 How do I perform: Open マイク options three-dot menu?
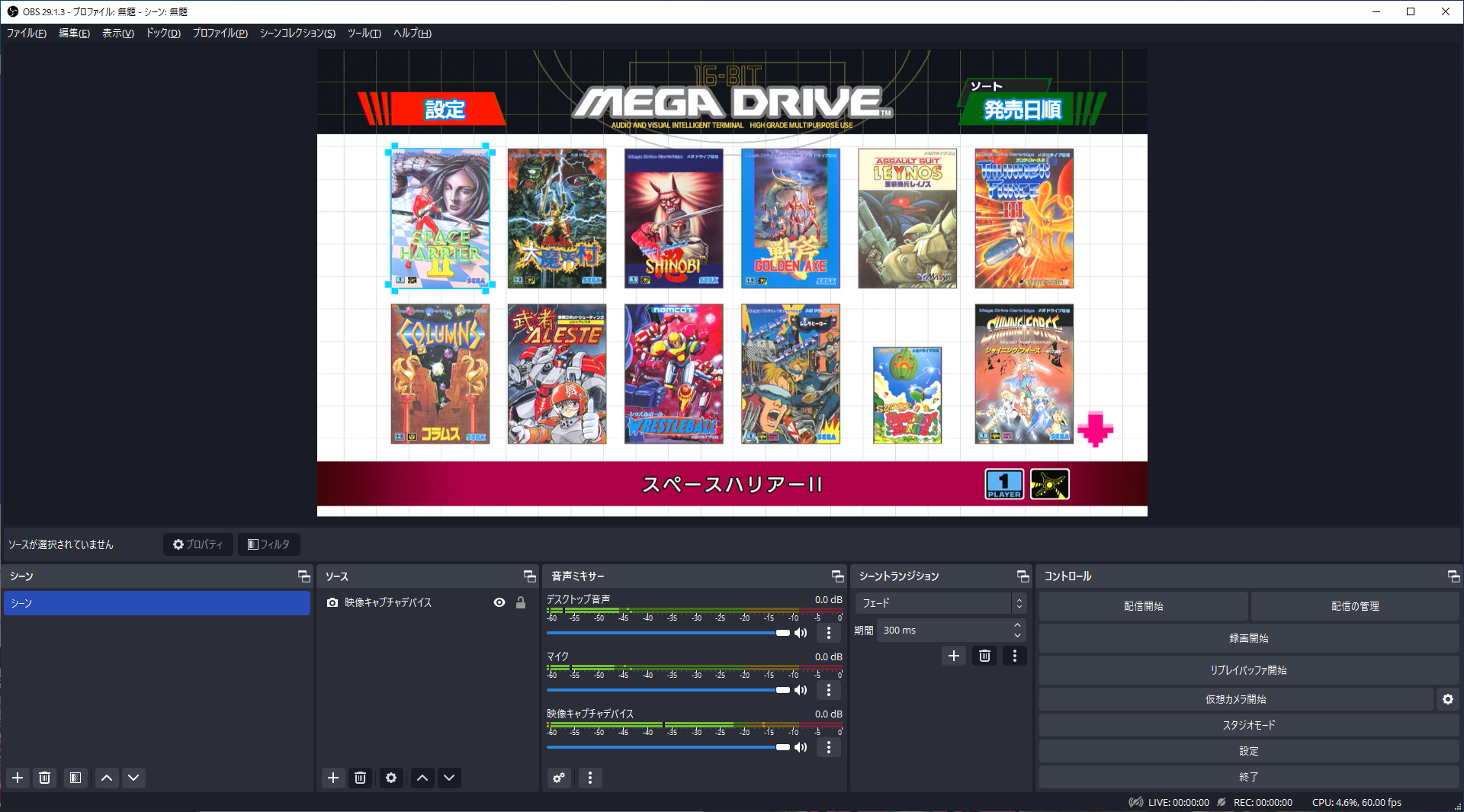point(828,690)
